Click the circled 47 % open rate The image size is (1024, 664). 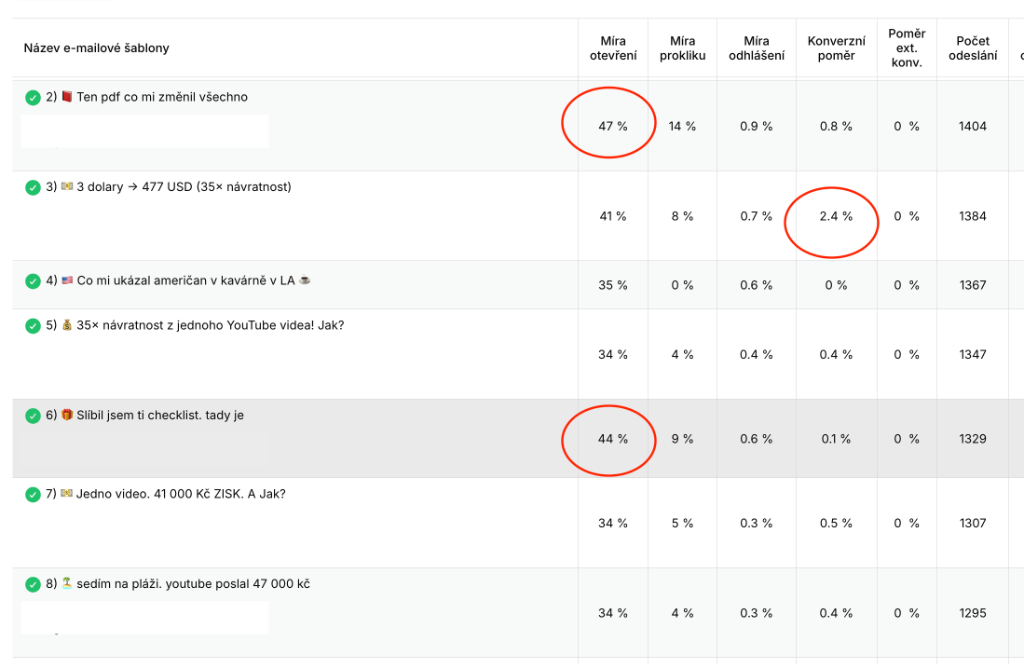613,126
